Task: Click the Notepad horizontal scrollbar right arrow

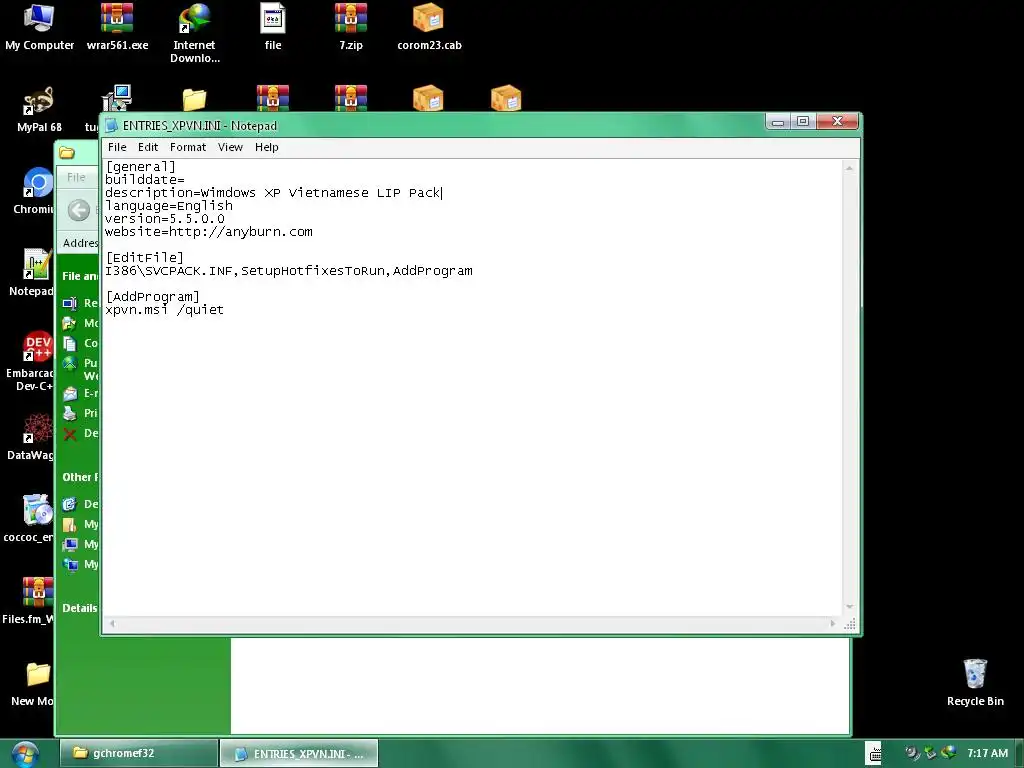Action: [x=833, y=624]
